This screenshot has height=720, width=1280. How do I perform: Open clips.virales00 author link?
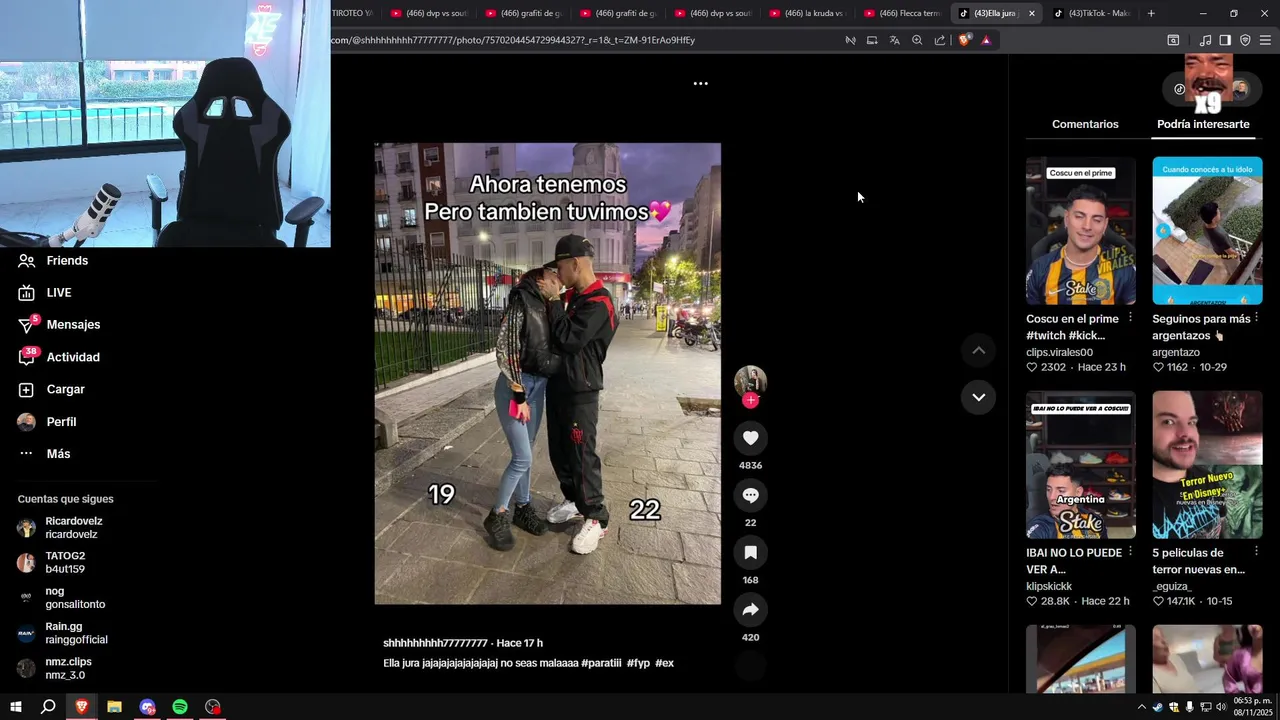[x=1059, y=352]
